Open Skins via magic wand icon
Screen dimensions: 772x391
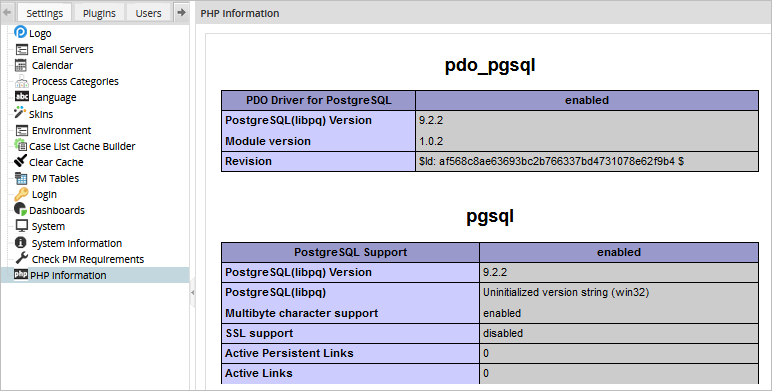point(20,113)
